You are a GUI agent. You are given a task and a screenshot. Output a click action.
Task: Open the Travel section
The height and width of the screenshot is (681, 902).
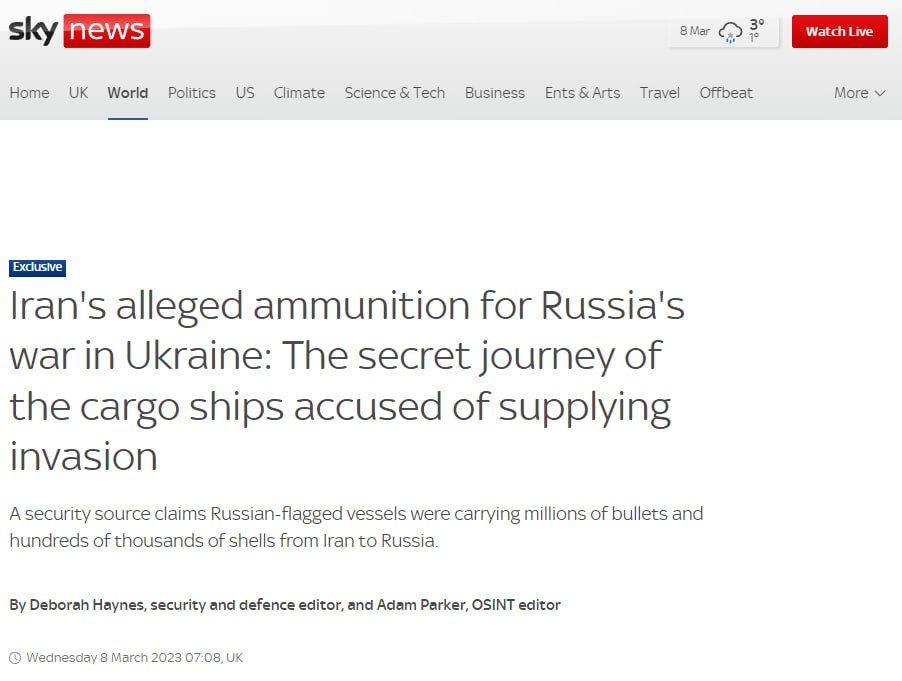point(660,93)
